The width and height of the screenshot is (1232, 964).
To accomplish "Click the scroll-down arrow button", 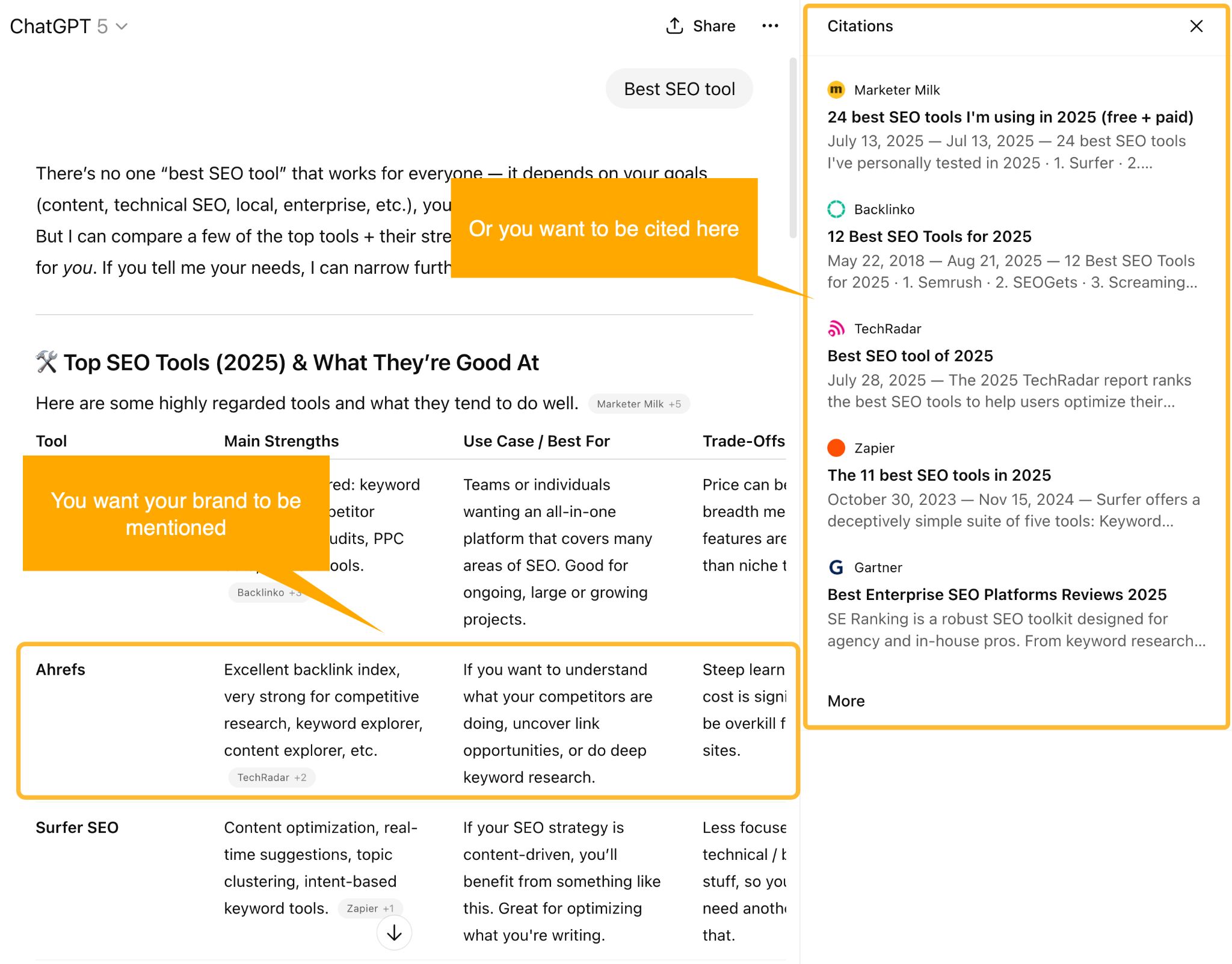I will tap(394, 933).
